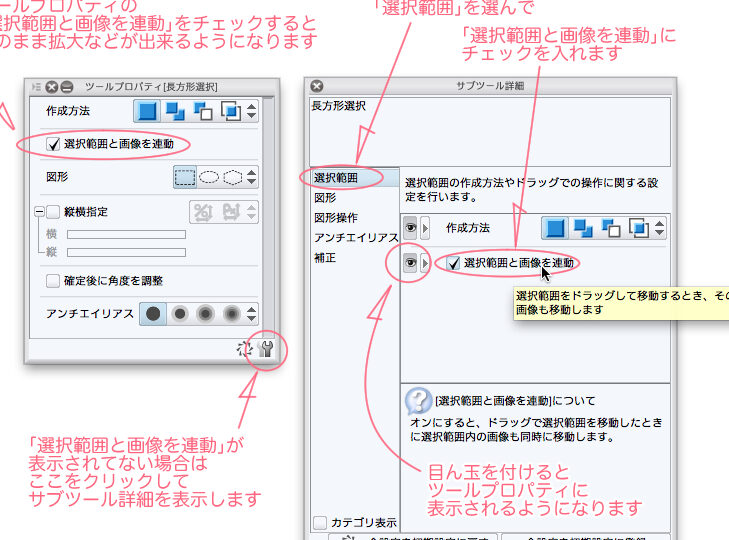Click the second aspect-ratio icon in 縦横指定 row
This screenshot has width=729, height=540.
click(231, 212)
